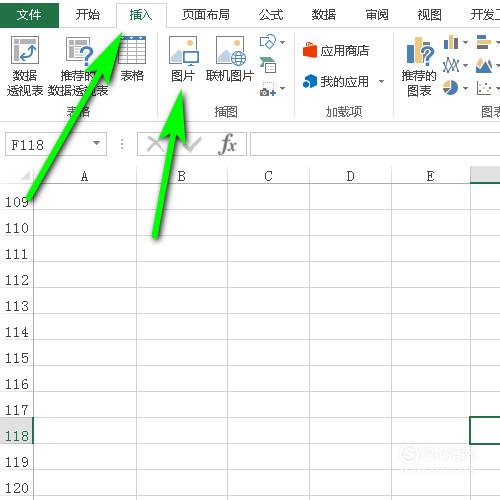
Task: Switch to the 公式 formulas tab
Action: (x=271, y=14)
